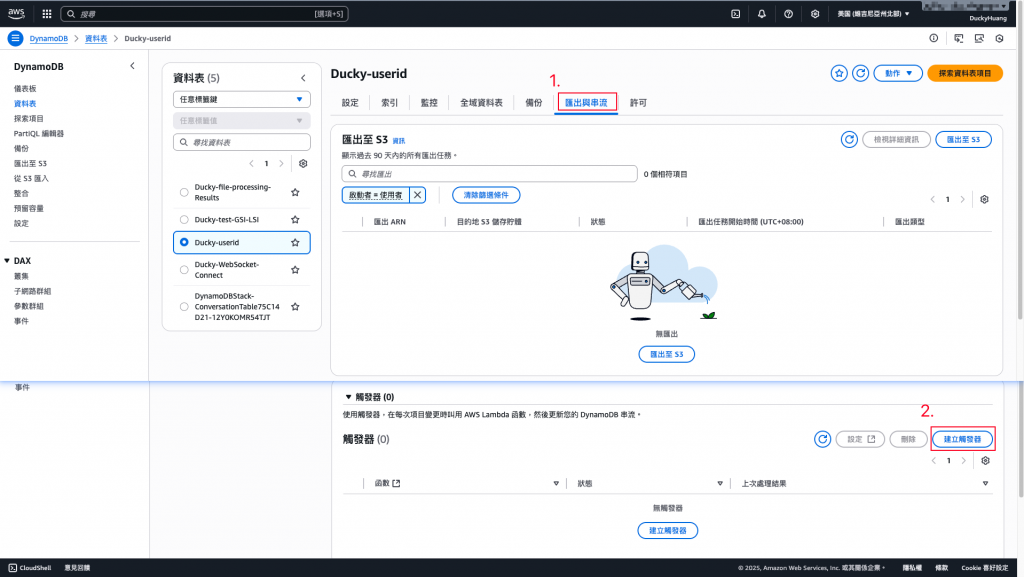Sort triggers by 函數 column arrow
The image size is (1024, 577).
[x=556, y=484]
